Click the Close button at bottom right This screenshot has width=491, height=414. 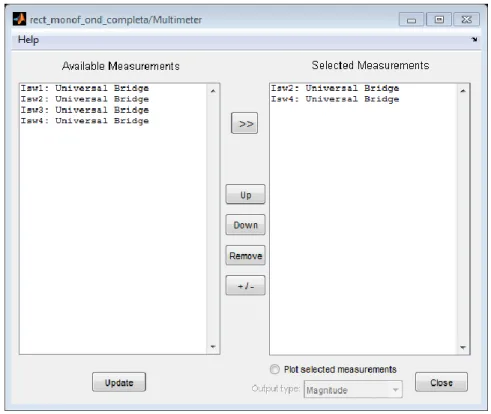pyautogui.click(x=441, y=382)
